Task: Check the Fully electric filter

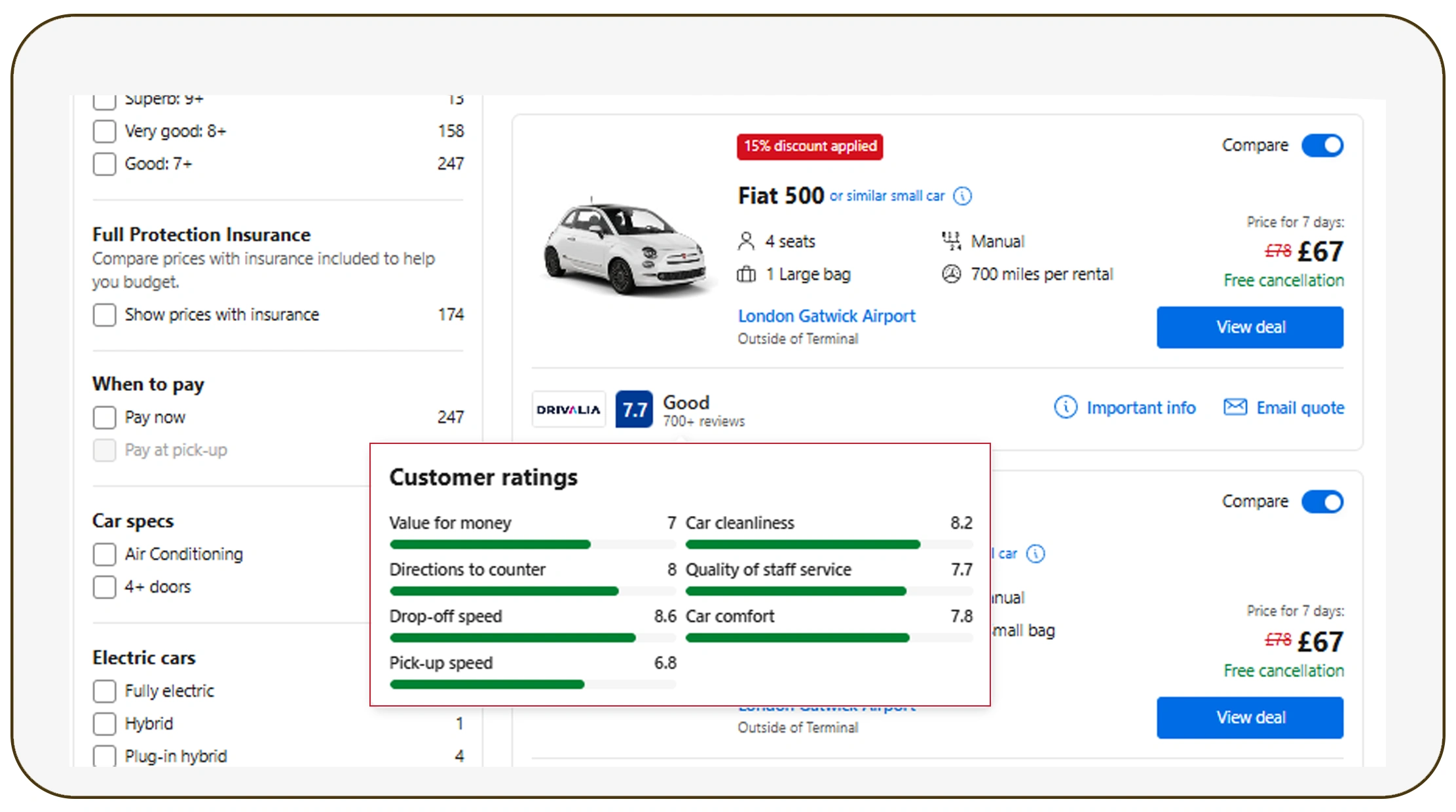Action: pyautogui.click(x=104, y=691)
